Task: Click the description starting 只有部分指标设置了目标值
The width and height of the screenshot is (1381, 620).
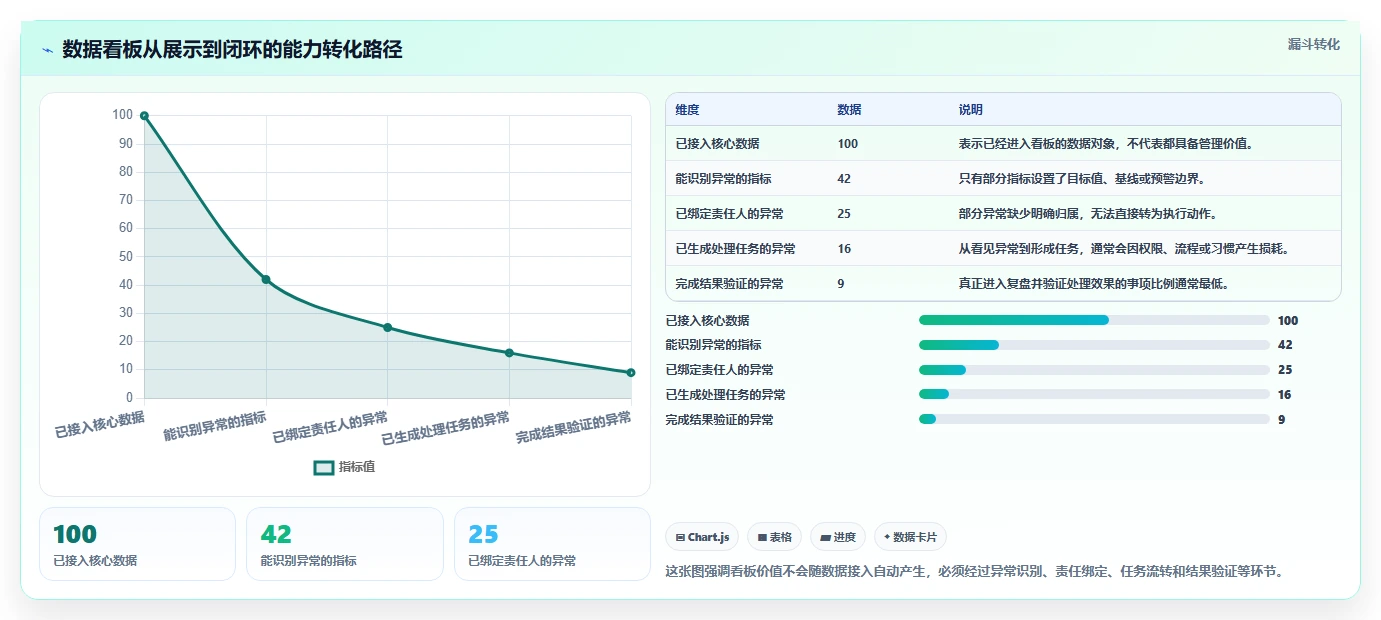Action: pos(1082,179)
